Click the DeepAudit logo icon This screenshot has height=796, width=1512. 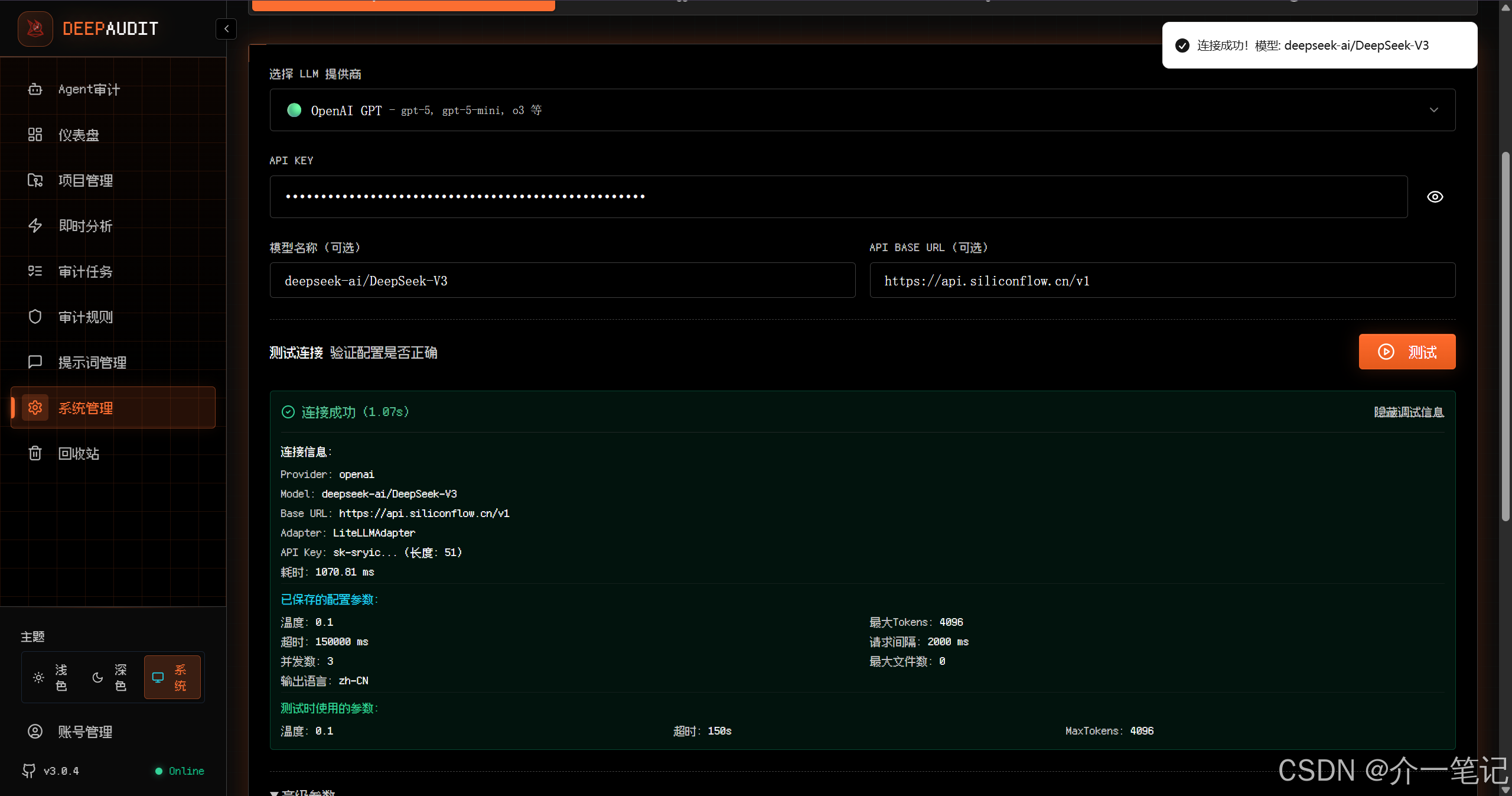[x=35, y=28]
